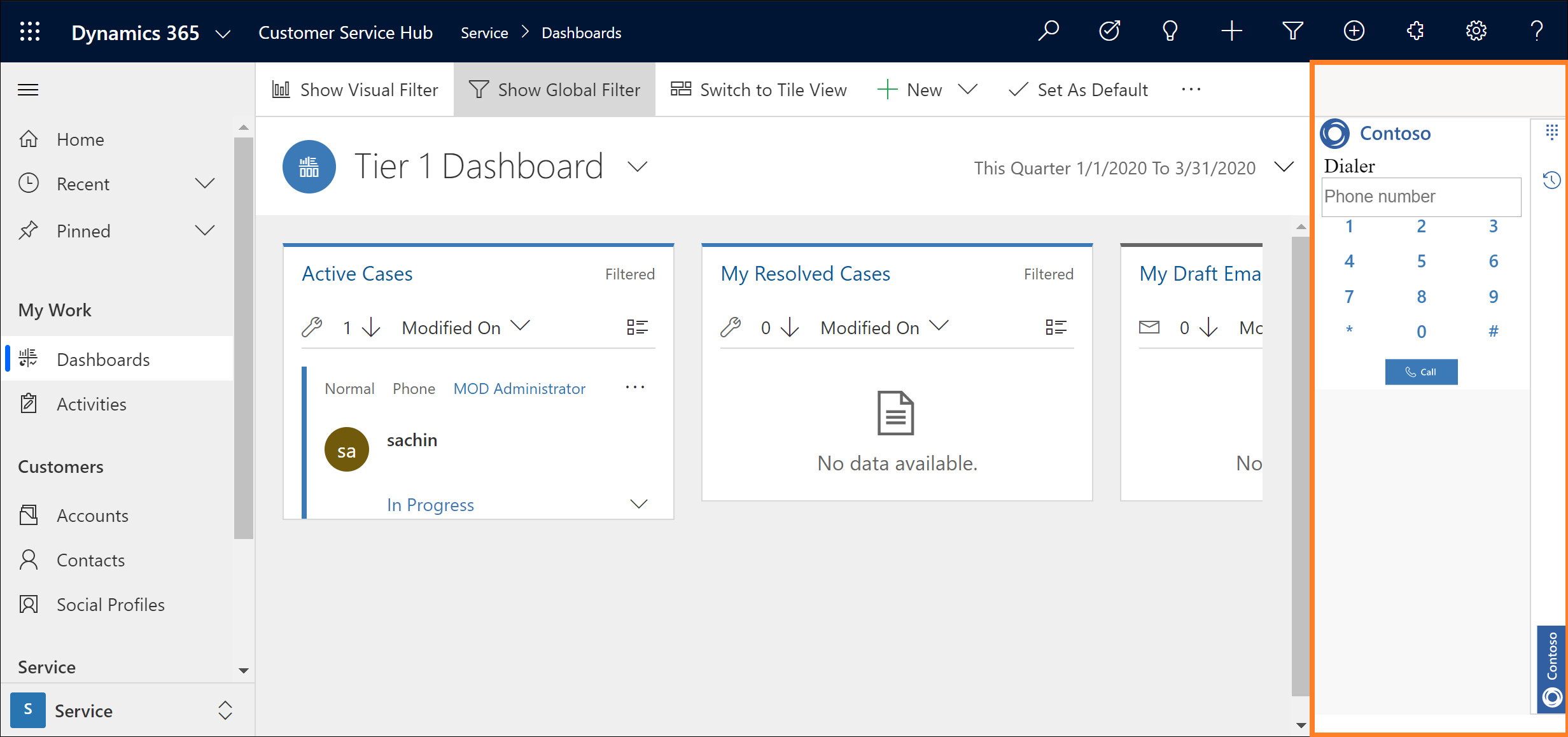Click the Switch to Tile View icon
1568x737 pixels.
(x=682, y=89)
